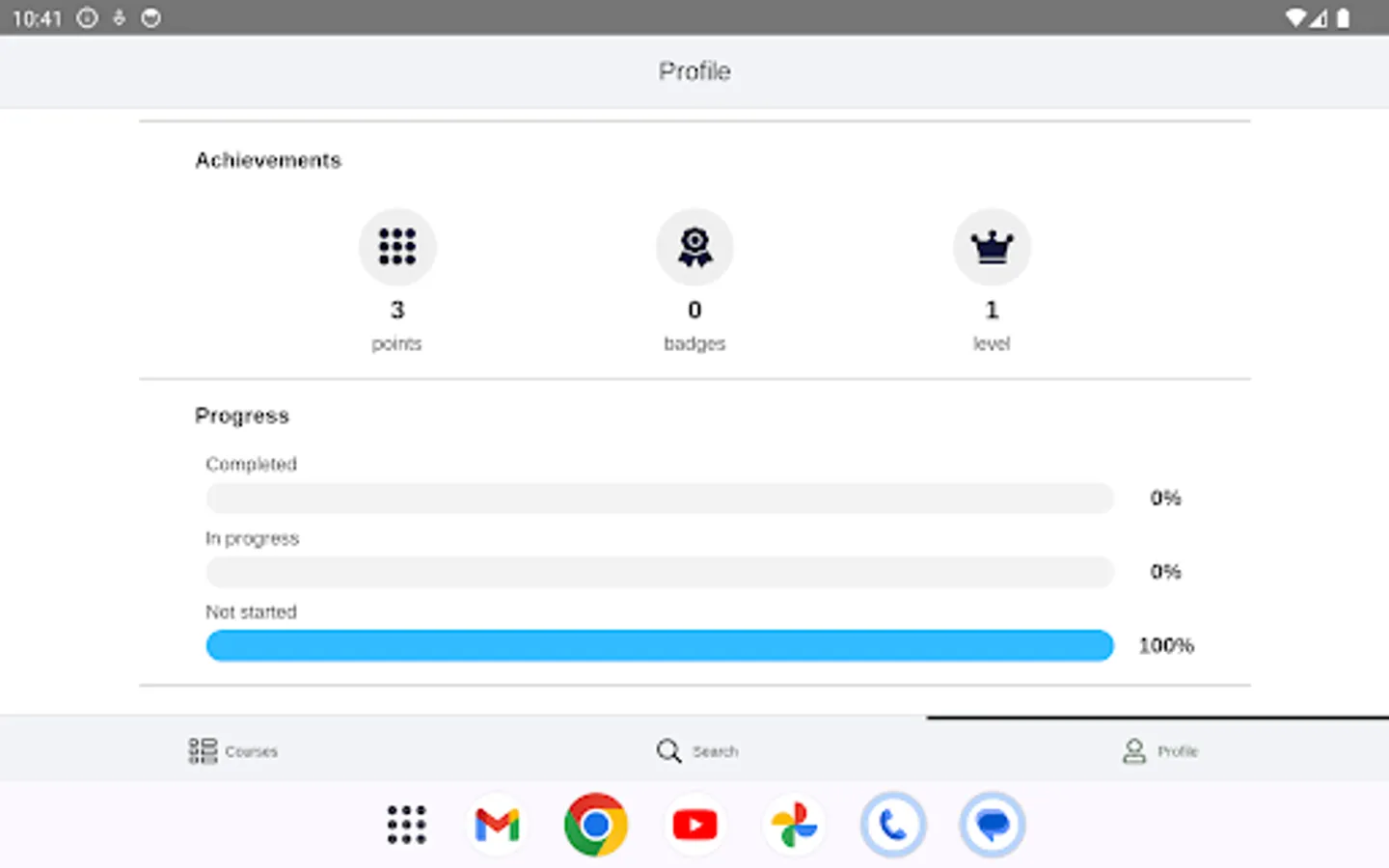The image size is (1389, 868).
Task: Tap the battery status icon
Action: tap(1343, 17)
